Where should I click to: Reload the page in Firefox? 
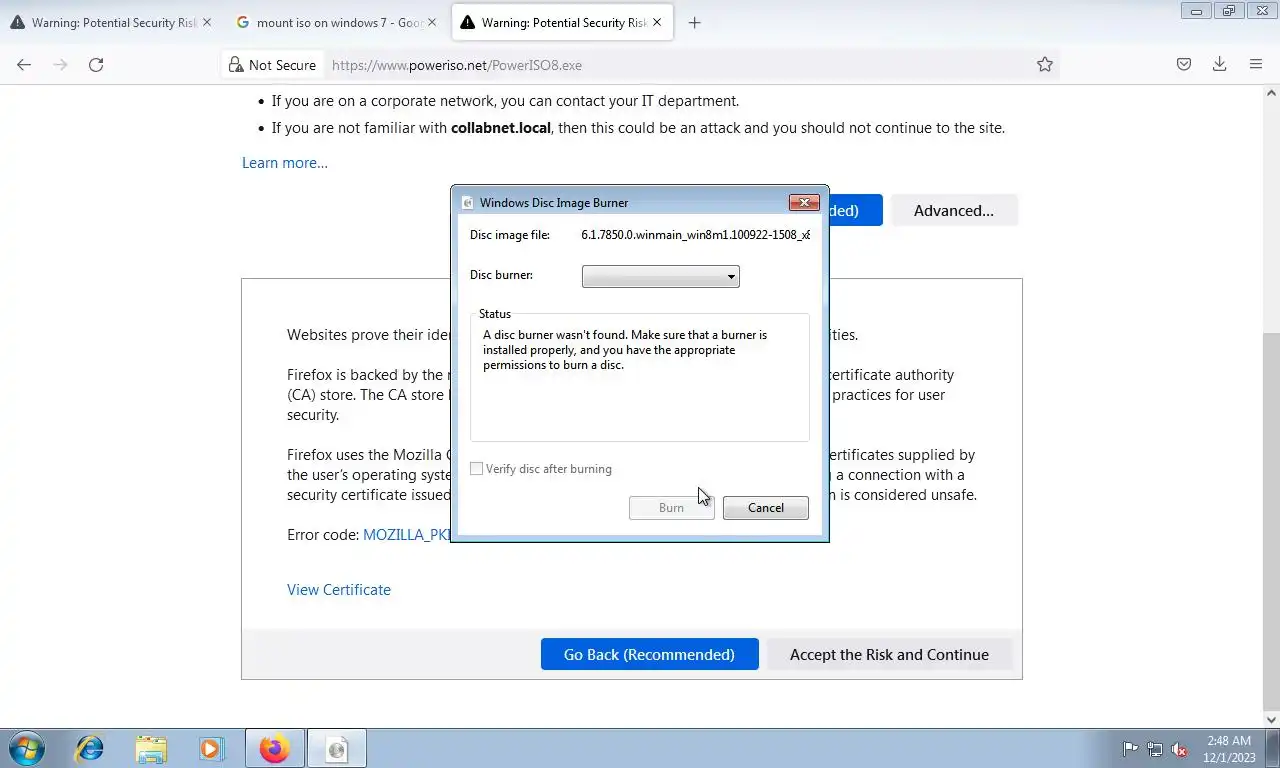click(96, 65)
